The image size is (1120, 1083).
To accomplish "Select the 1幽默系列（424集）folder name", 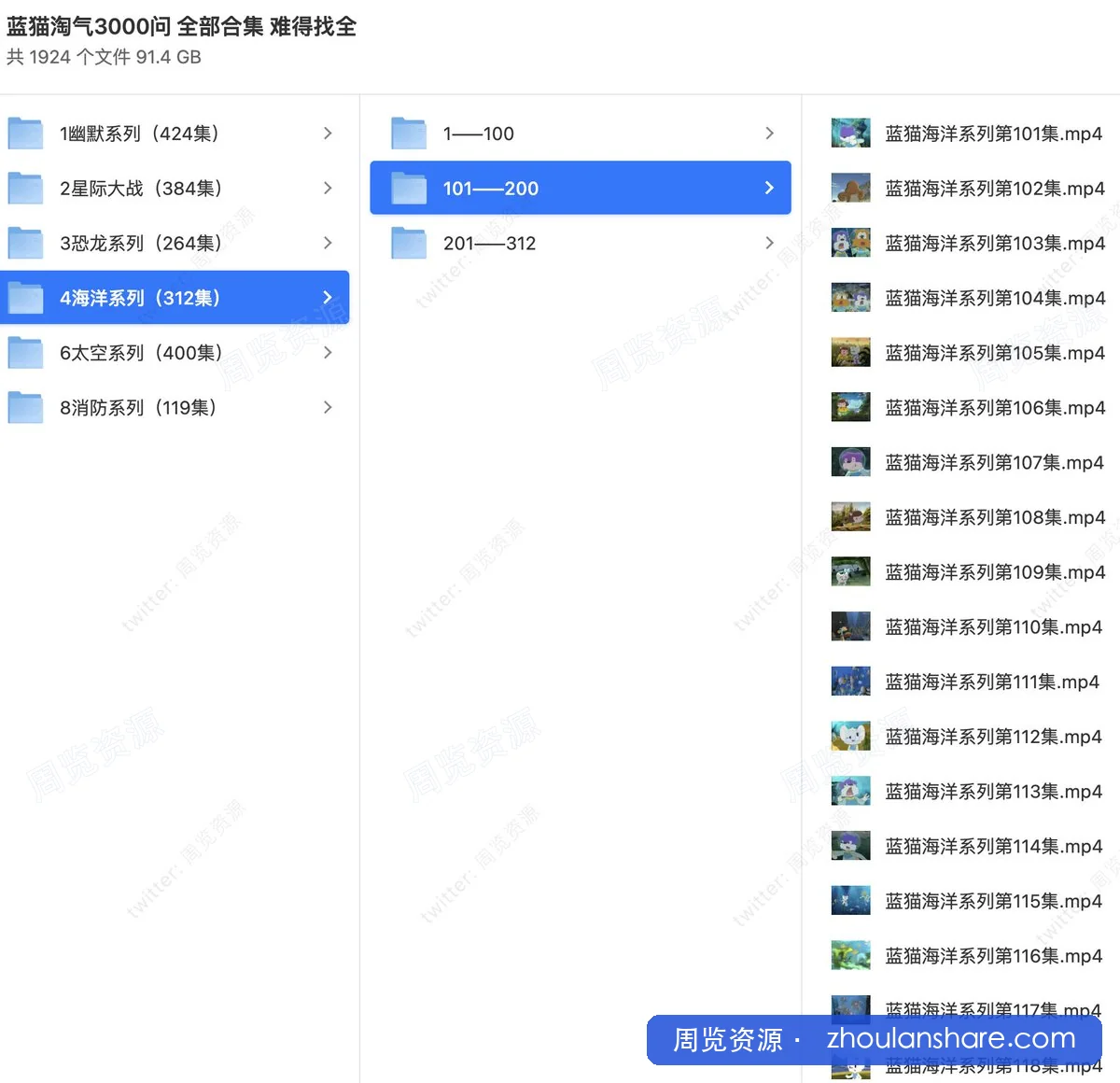I will pyautogui.click(x=139, y=134).
